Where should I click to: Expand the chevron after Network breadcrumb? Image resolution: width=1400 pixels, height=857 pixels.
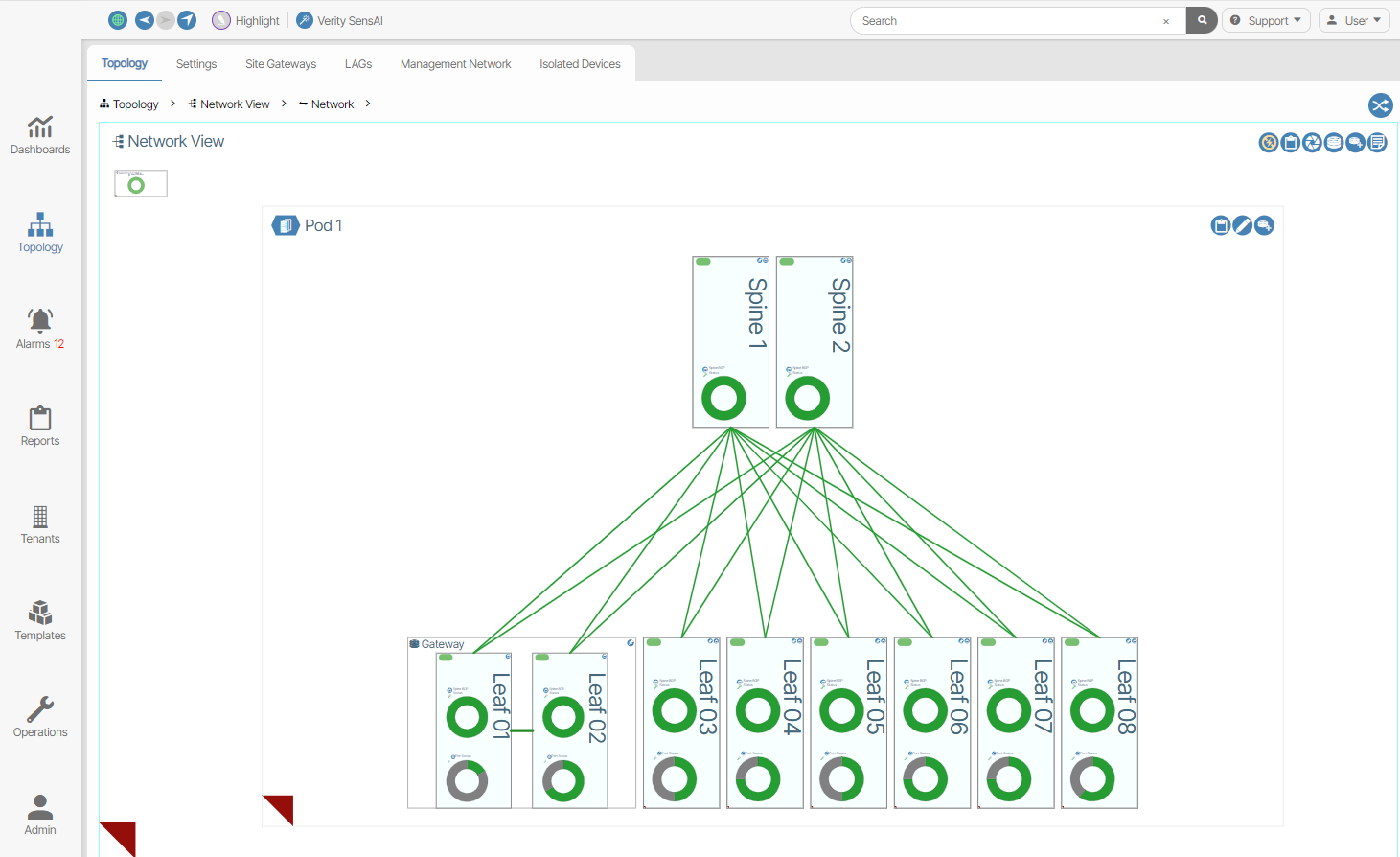pos(368,104)
